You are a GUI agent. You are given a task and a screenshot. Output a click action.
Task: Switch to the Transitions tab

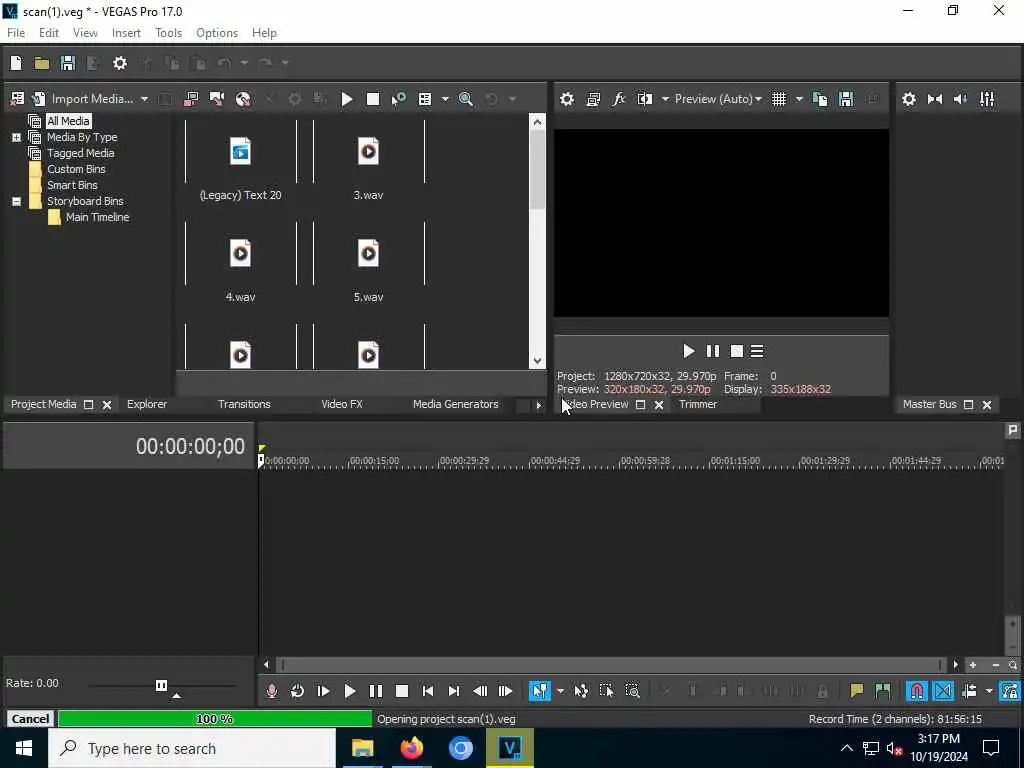[244, 404]
